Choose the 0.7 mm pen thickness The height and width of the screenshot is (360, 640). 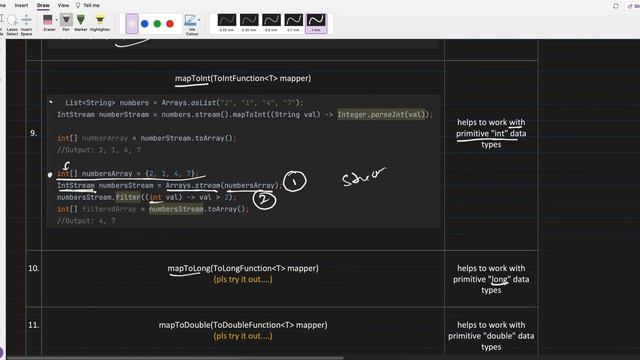pos(293,22)
